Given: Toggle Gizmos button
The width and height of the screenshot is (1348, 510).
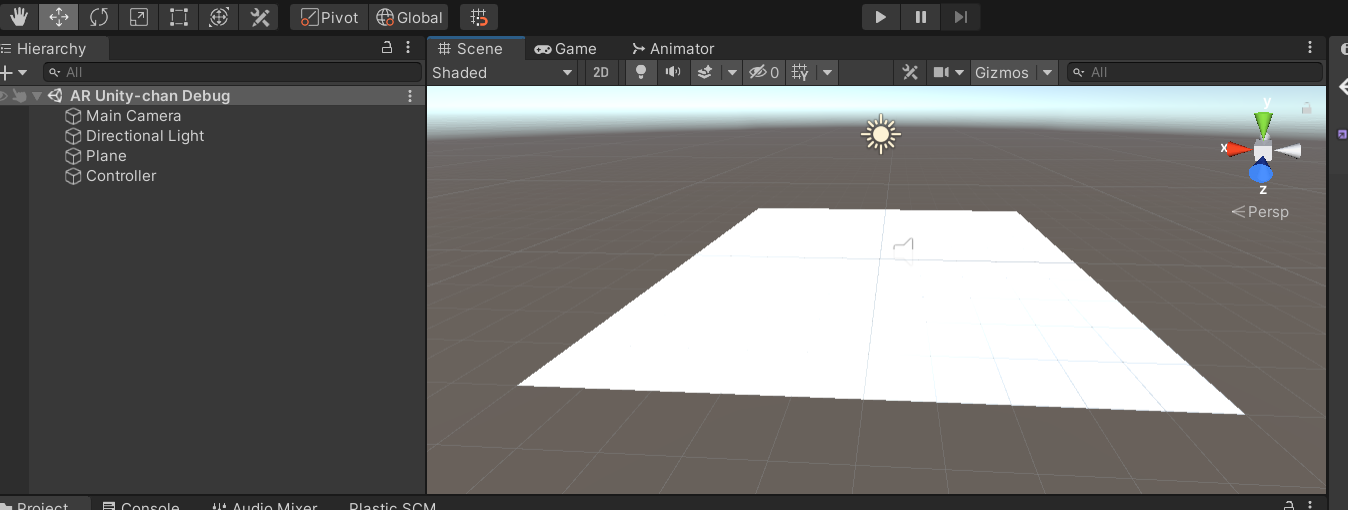Looking at the screenshot, I should pos(1002,72).
